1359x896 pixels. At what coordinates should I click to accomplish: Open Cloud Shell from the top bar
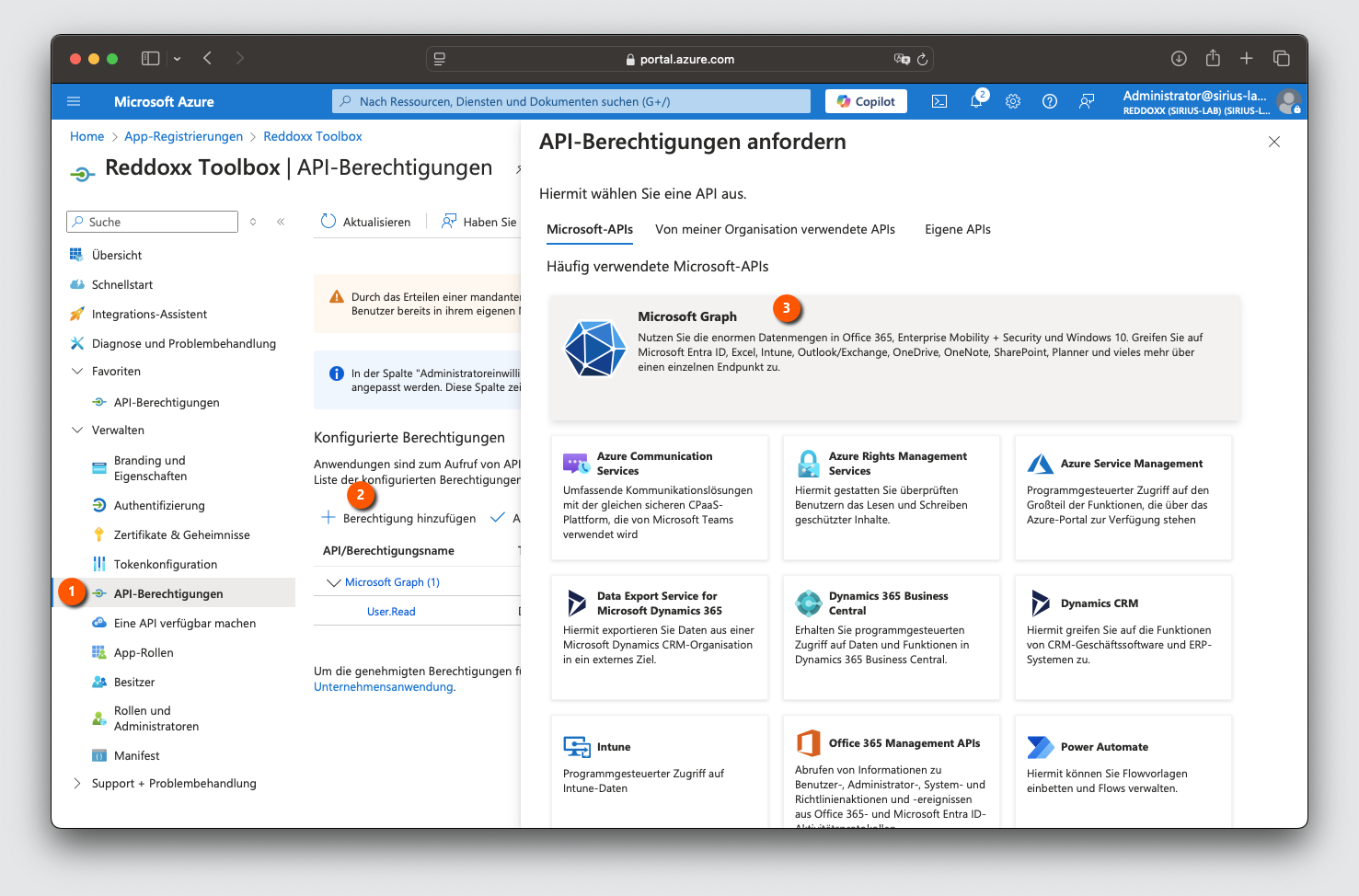point(939,101)
